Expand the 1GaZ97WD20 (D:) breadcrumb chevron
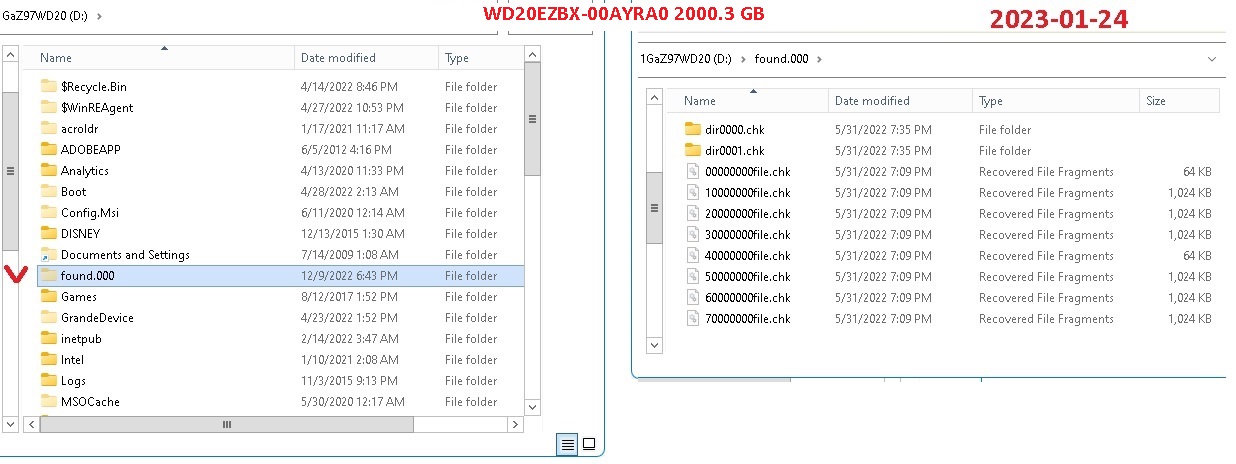The image size is (1236, 464). [744, 59]
